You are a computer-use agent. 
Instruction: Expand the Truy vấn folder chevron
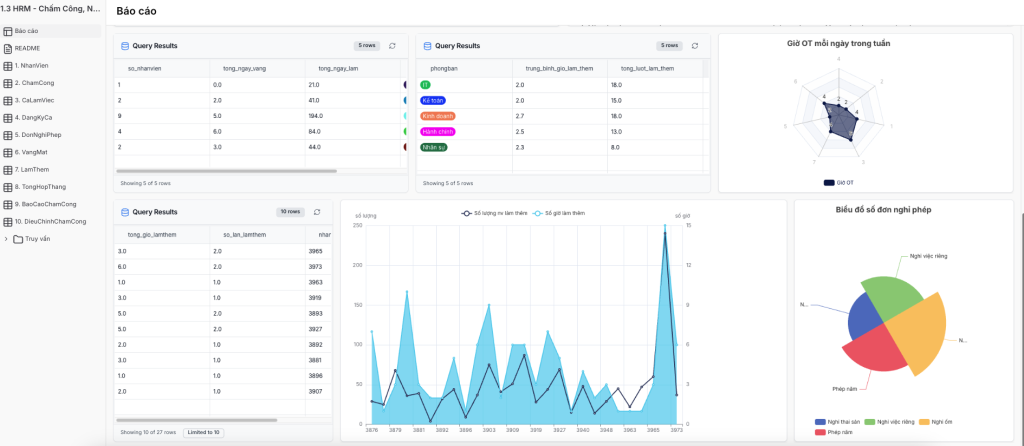click(x=6, y=238)
